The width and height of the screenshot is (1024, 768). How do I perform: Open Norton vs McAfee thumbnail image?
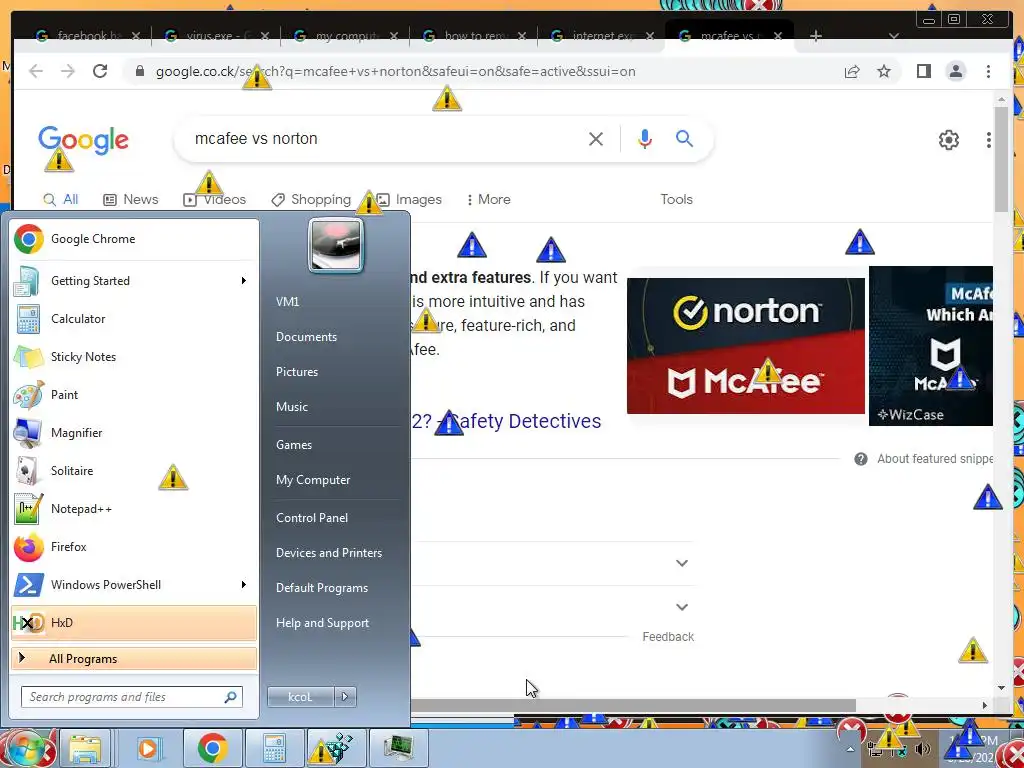pos(745,345)
